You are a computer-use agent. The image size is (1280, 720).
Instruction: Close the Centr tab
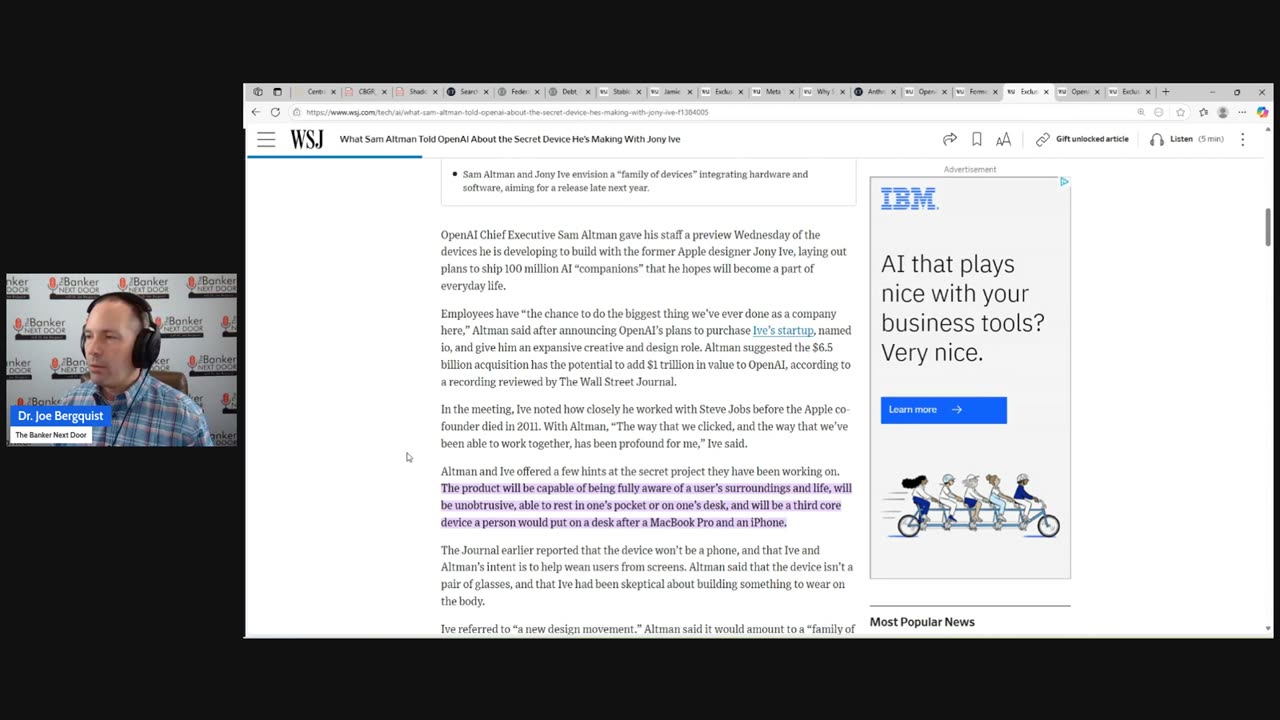coord(333,92)
